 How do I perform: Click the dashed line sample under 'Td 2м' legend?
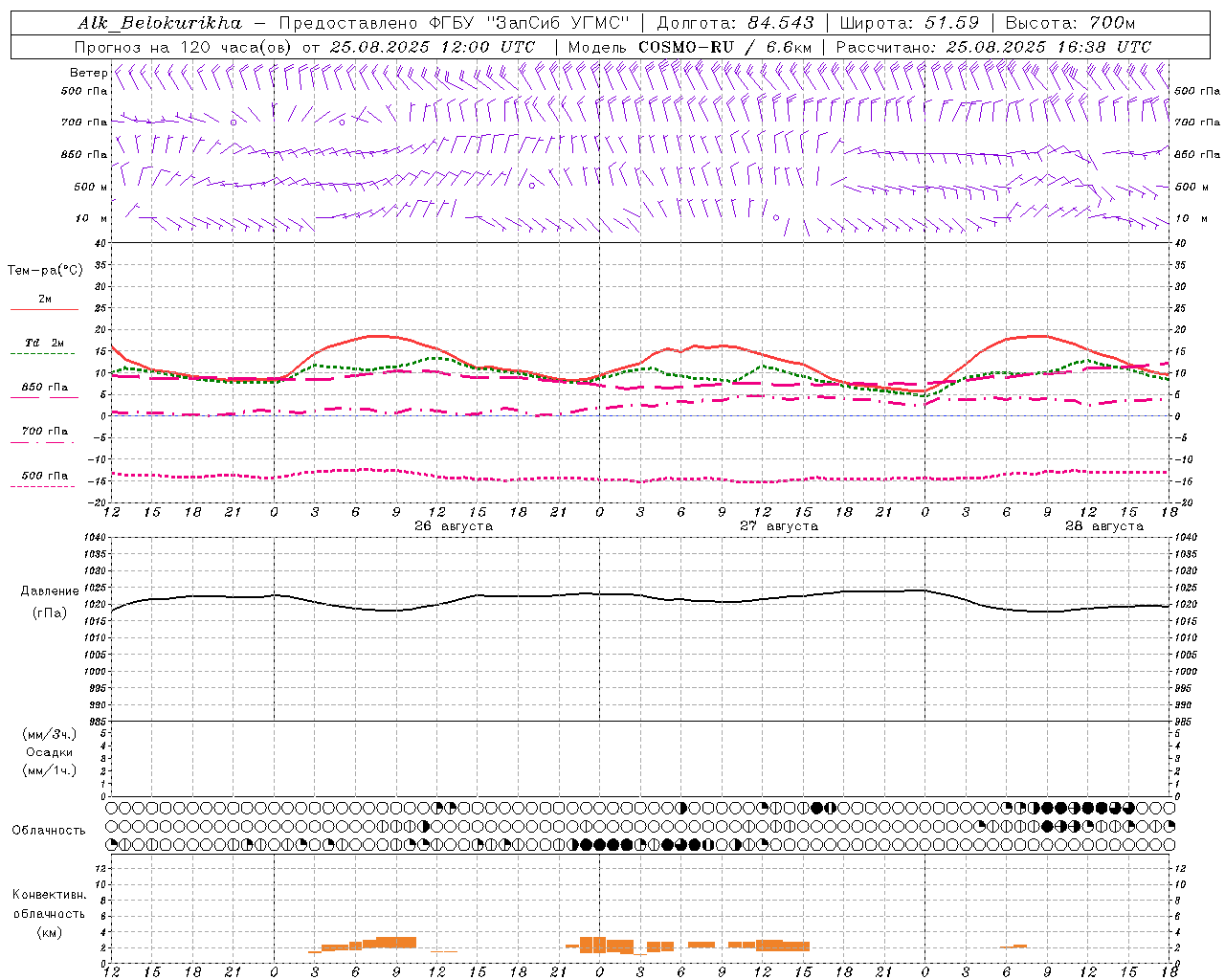pos(43,354)
